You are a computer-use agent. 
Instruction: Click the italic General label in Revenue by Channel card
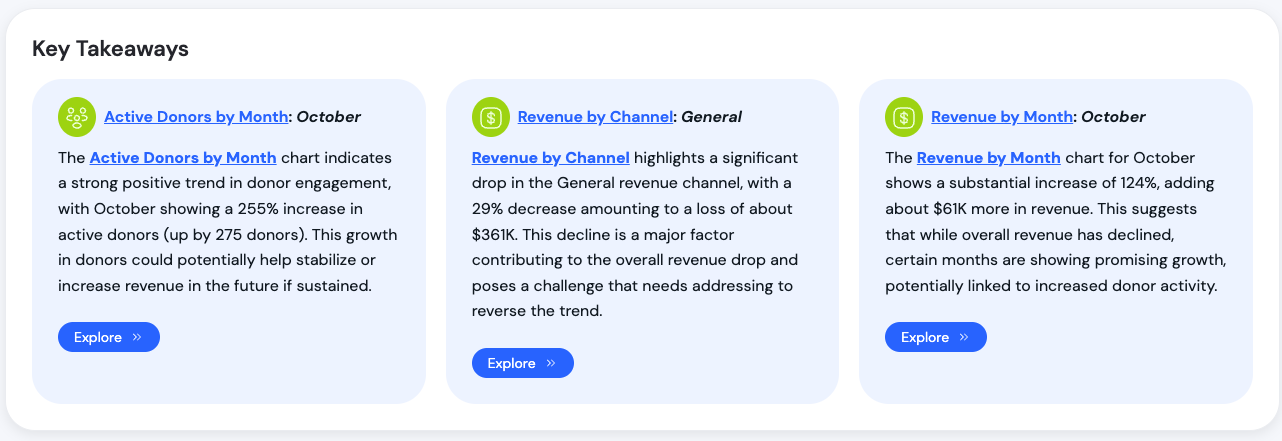click(x=711, y=117)
